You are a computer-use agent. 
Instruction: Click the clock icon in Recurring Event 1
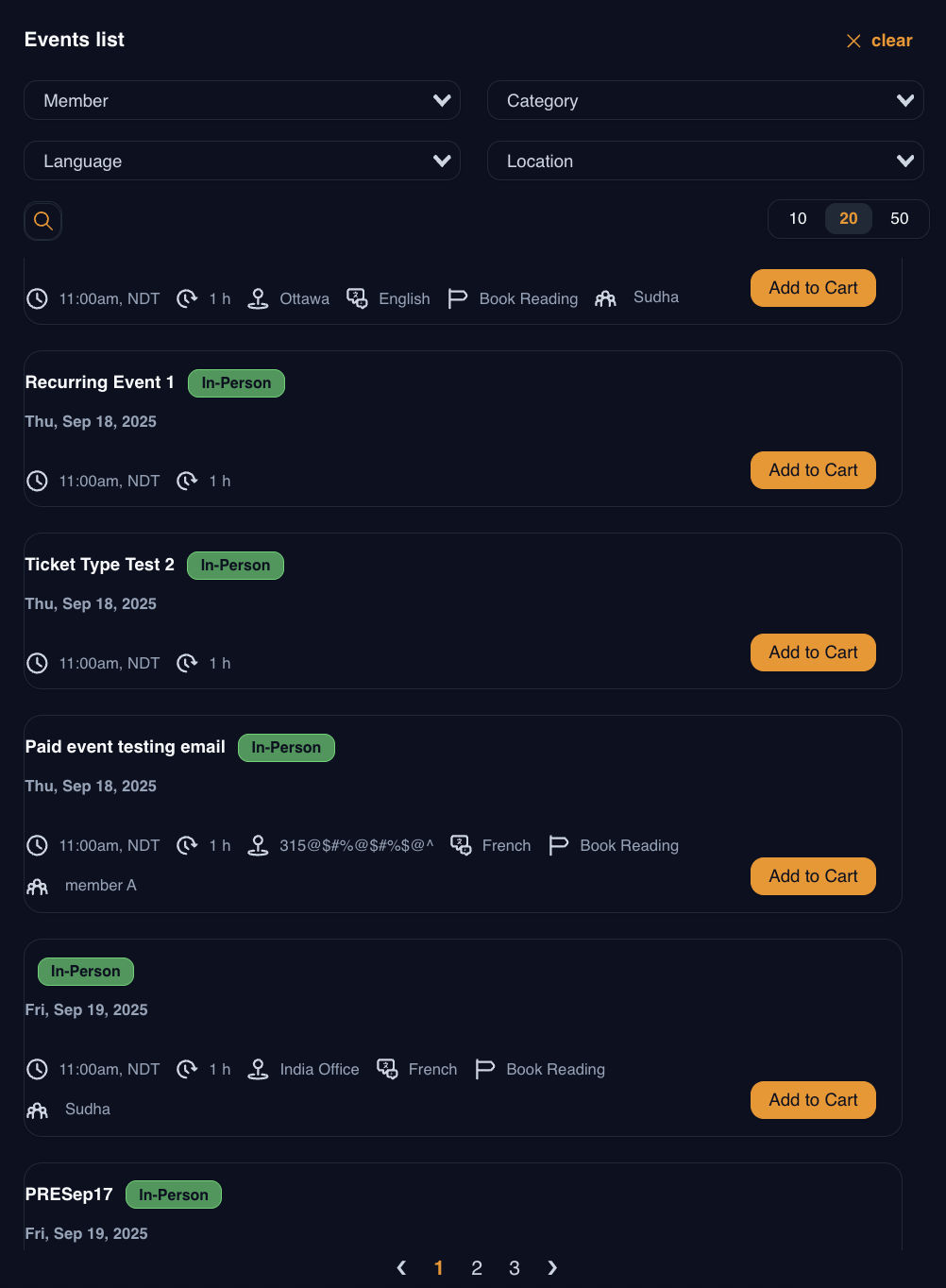[x=37, y=481]
